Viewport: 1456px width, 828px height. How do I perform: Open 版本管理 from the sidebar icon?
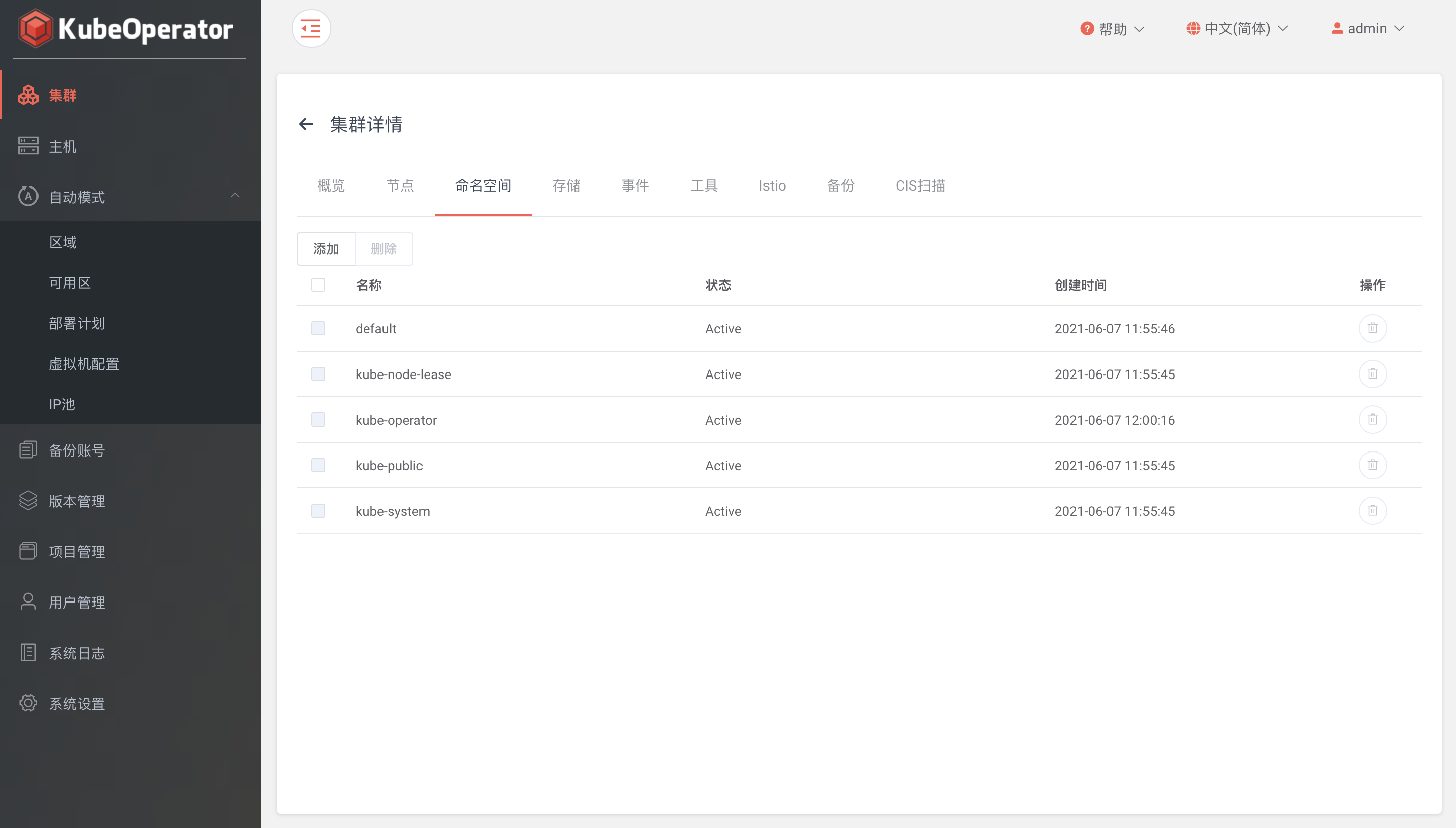click(28, 501)
